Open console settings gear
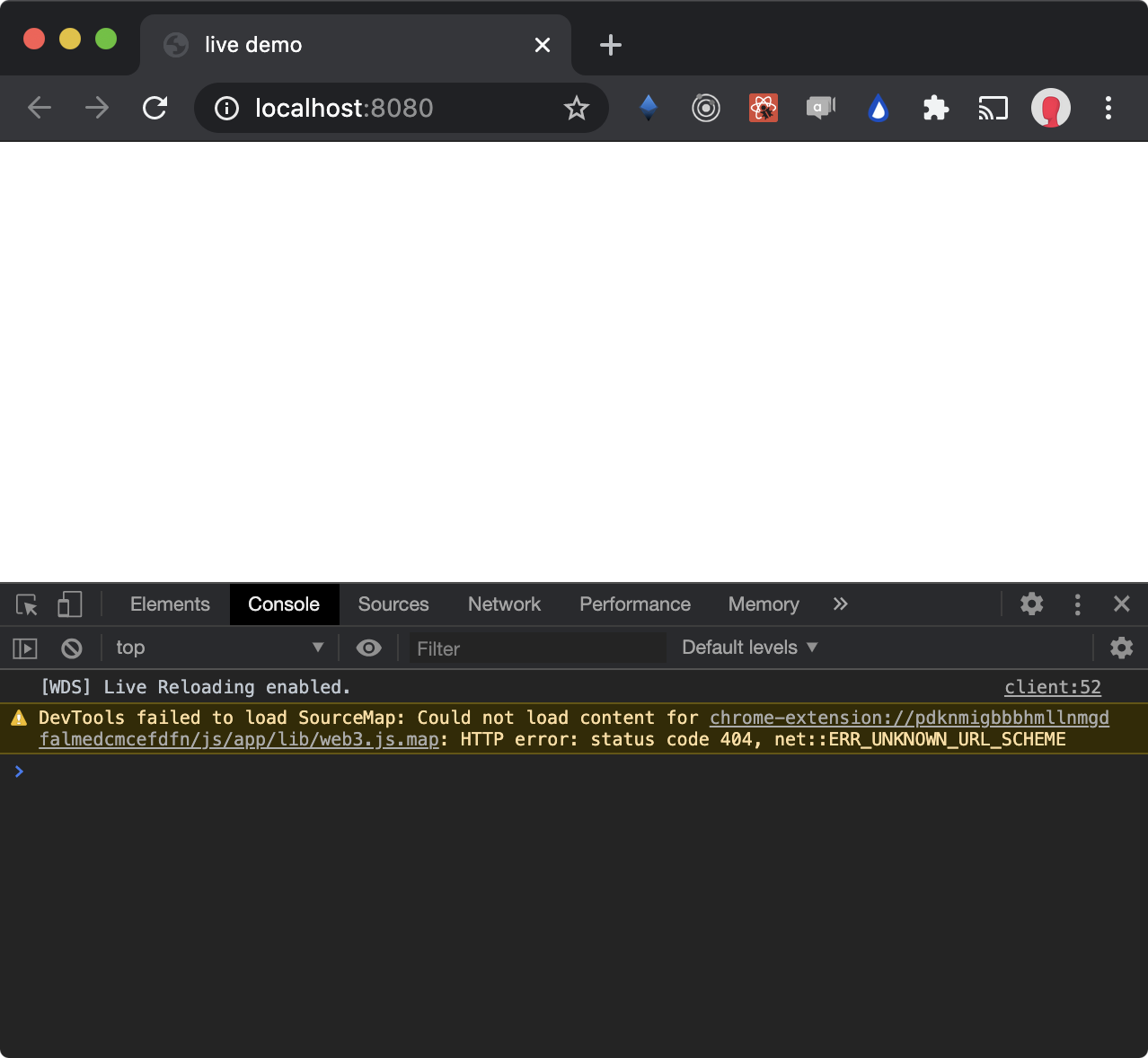 [x=1121, y=648]
